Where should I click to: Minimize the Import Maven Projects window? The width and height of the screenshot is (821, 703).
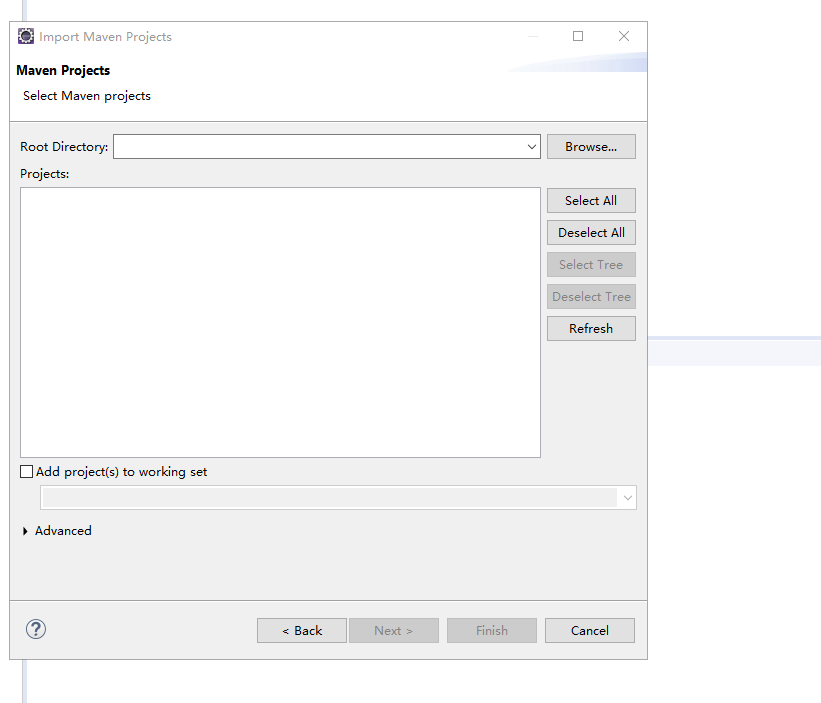coord(532,36)
